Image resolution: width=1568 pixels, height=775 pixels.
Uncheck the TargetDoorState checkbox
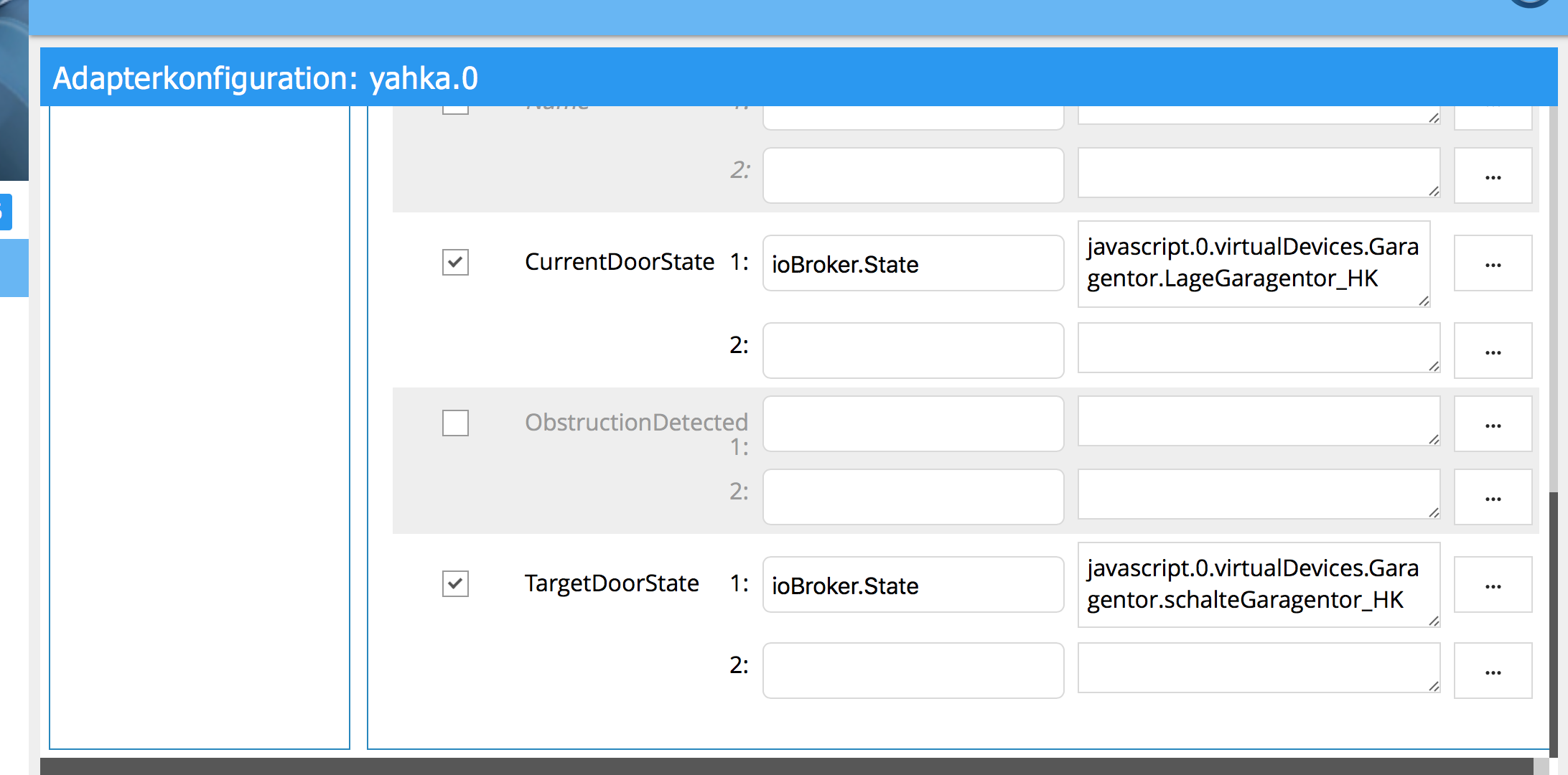[455, 584]
